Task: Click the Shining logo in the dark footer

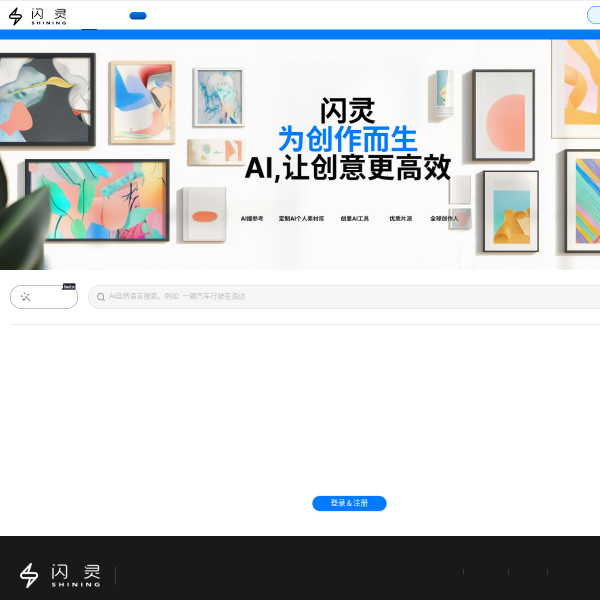Action: (x=60, y=575)
